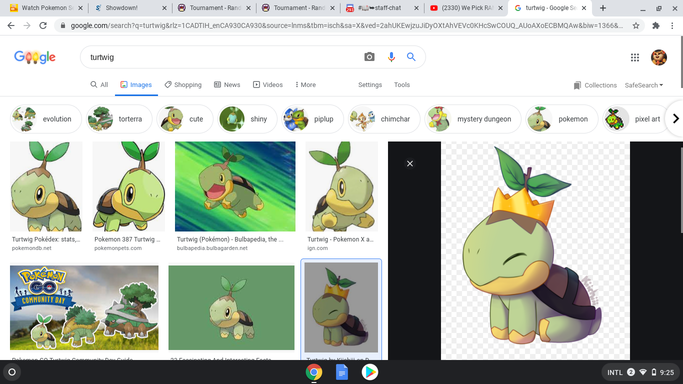
Task: Filter by the mystery dungeon chip
Action: coord(473,119)
